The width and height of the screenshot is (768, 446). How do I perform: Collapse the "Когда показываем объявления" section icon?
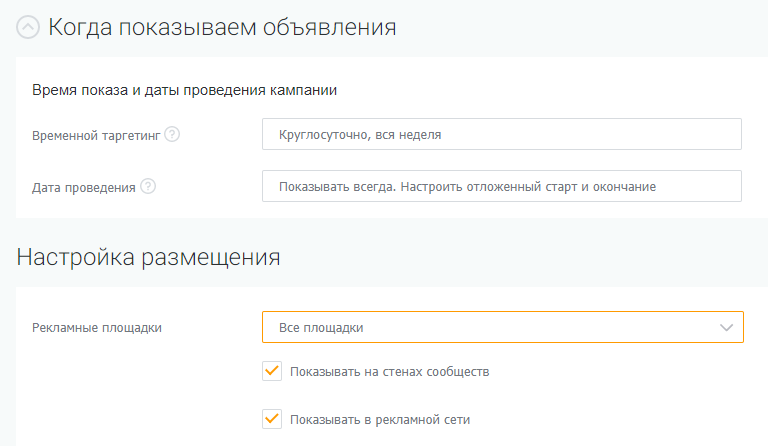(28, 28)
